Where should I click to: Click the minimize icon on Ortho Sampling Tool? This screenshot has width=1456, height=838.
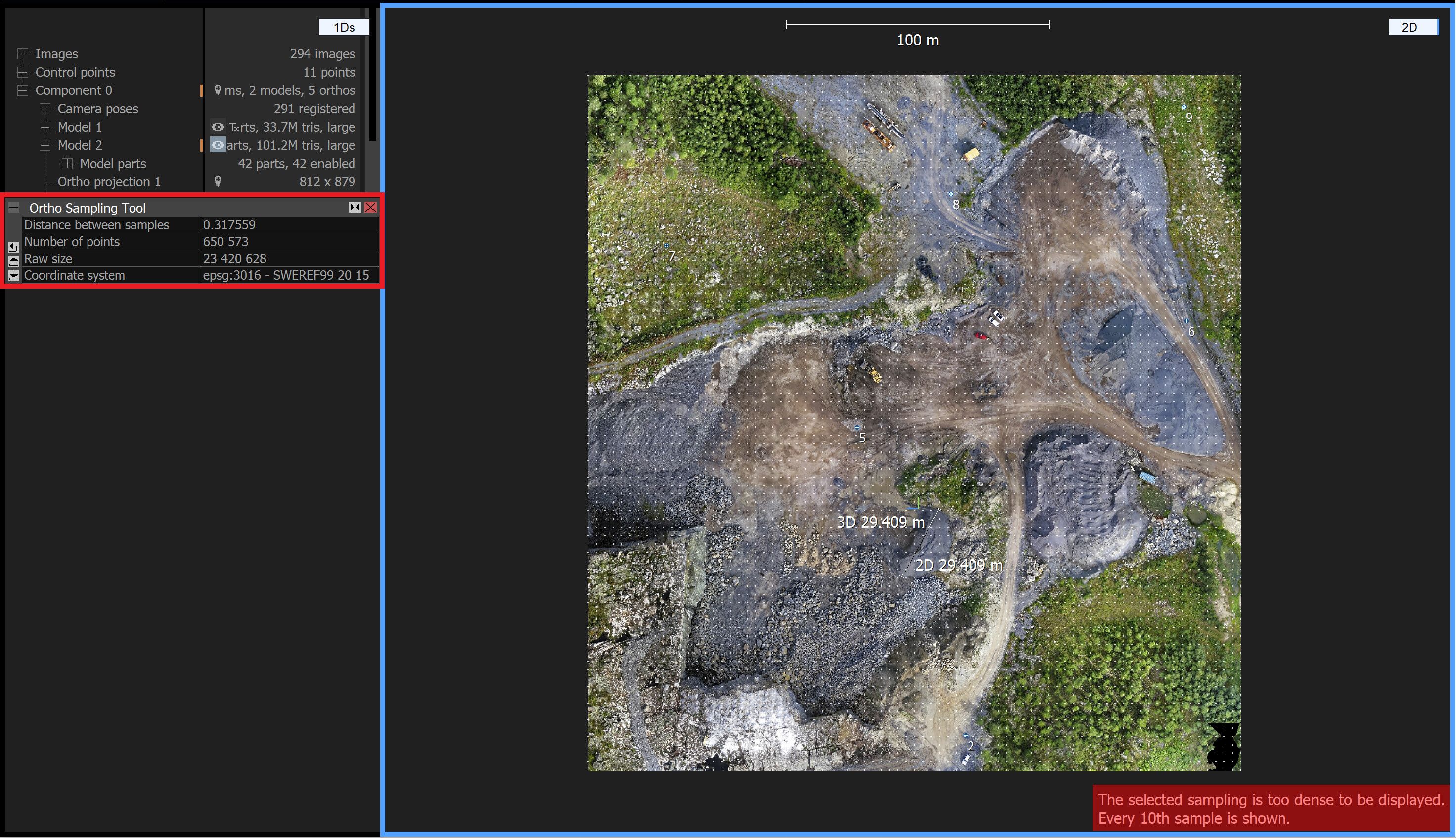pos(354,207)
